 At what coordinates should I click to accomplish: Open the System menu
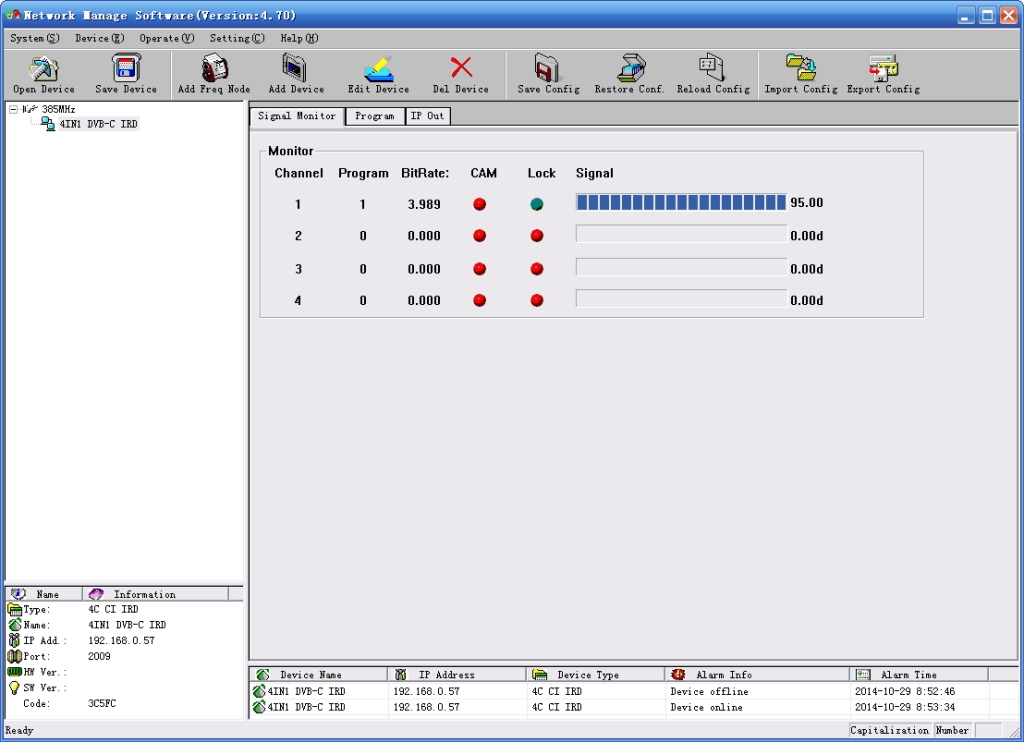pyautogui.click(x=34, y=38)
